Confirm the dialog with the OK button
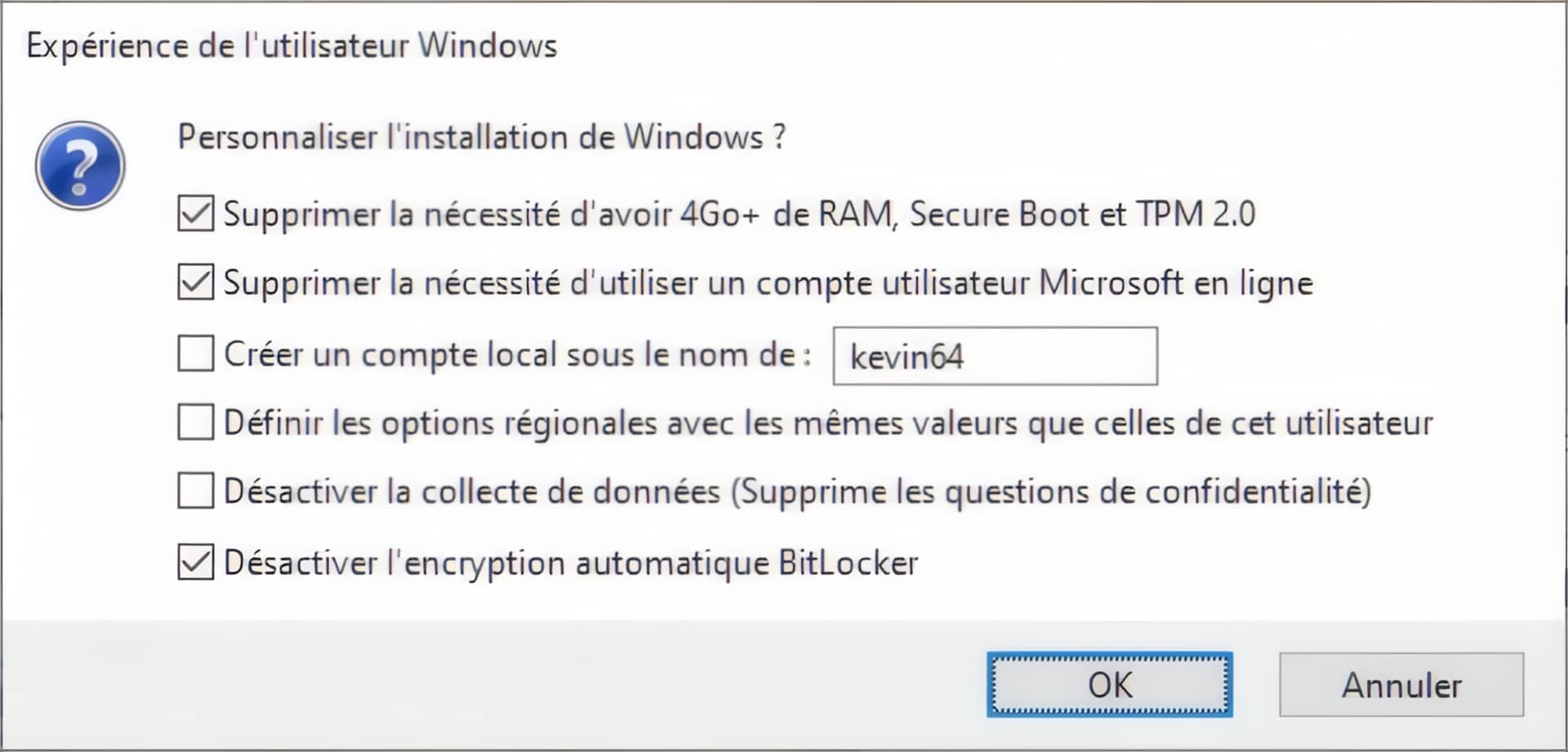Screen dimensions: 1568x752 pyautogui.click(x=1109, y=684)
